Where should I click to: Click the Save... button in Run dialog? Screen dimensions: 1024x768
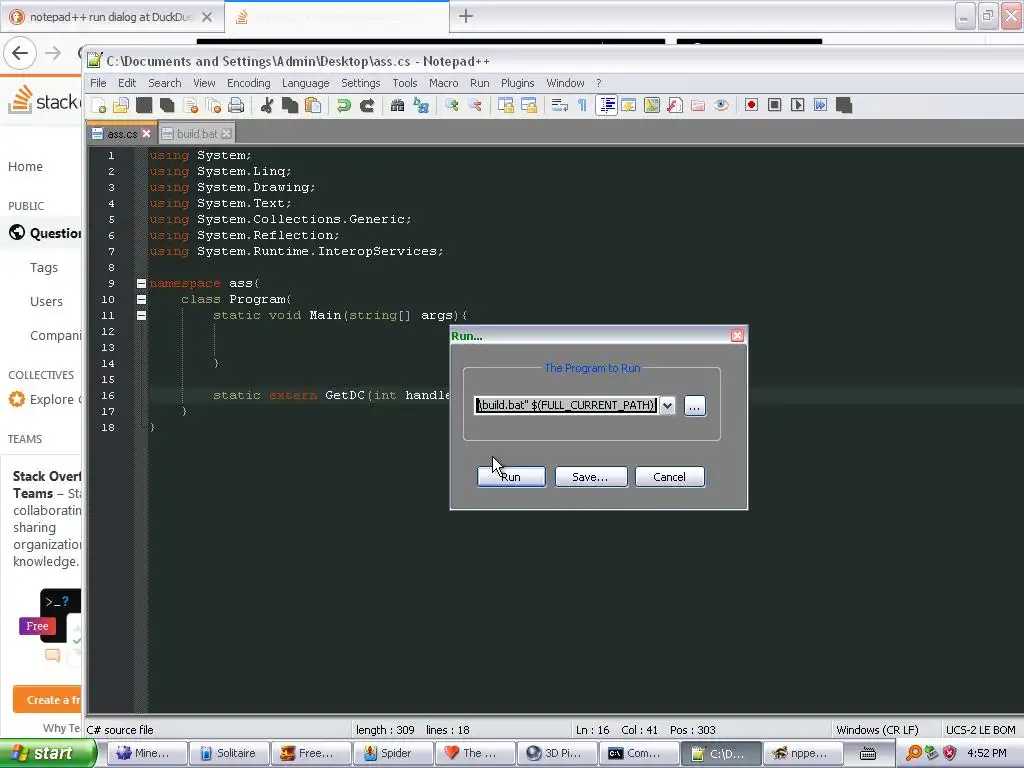click(590, 477)
